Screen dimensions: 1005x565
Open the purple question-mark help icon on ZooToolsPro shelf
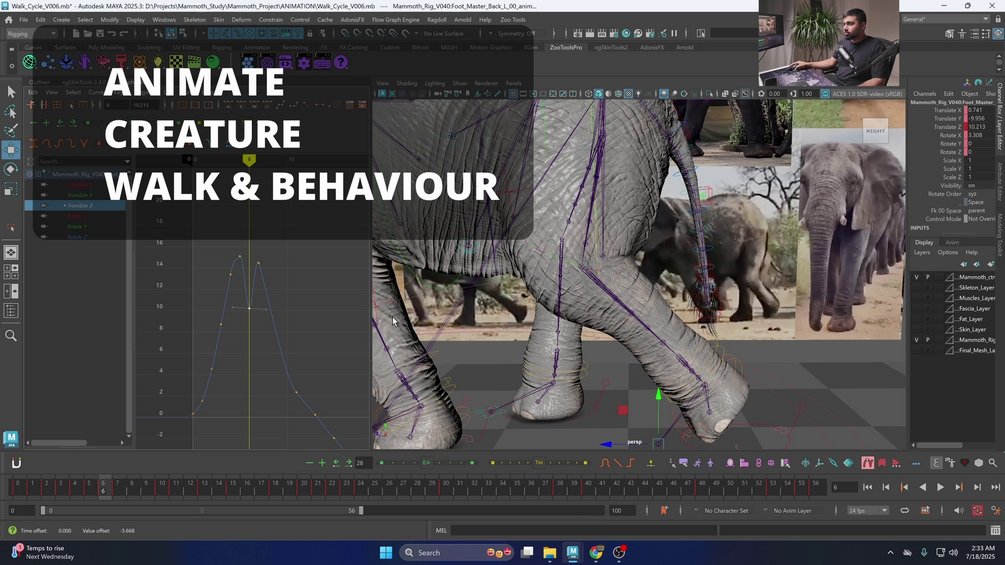coord(341,62)
